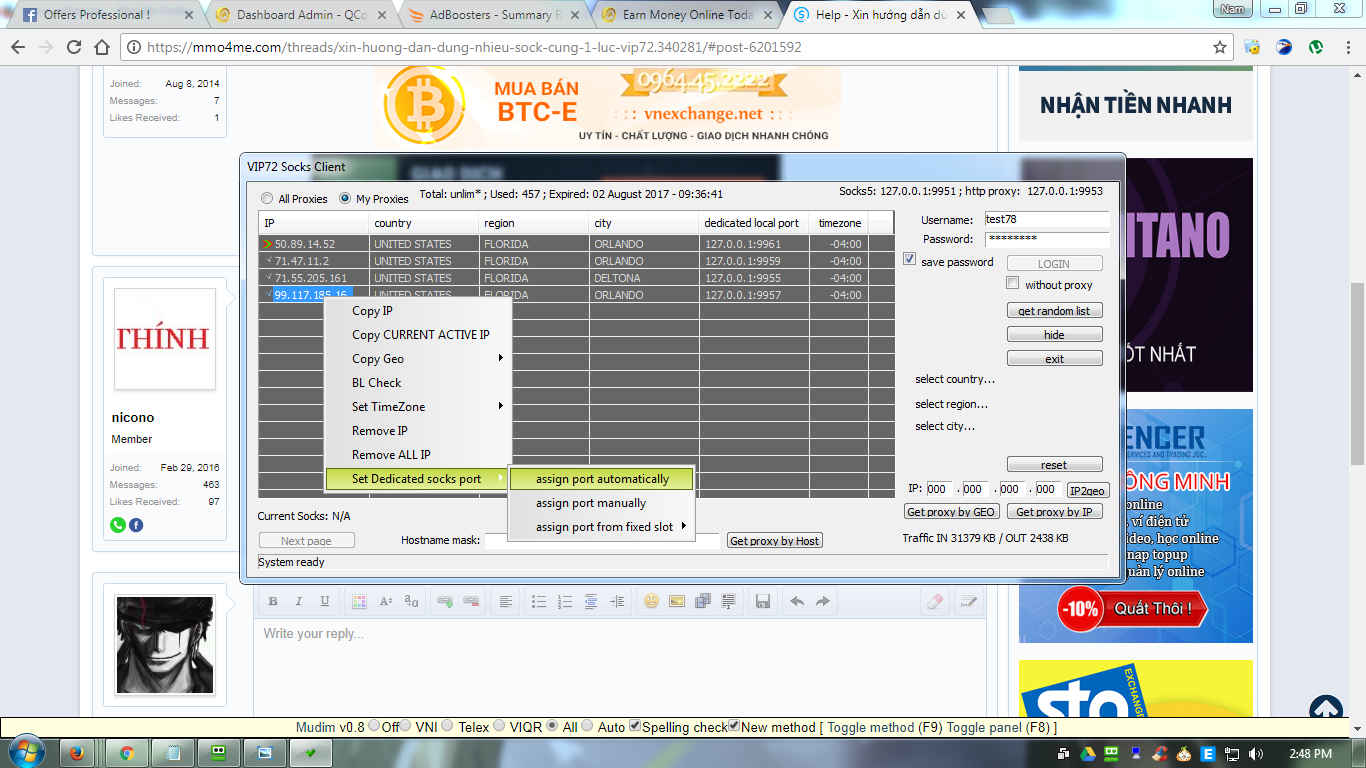Choose Copy IP from context menu
The width and height of the screenshot is (1366, 768).
[x=419, y=311]
